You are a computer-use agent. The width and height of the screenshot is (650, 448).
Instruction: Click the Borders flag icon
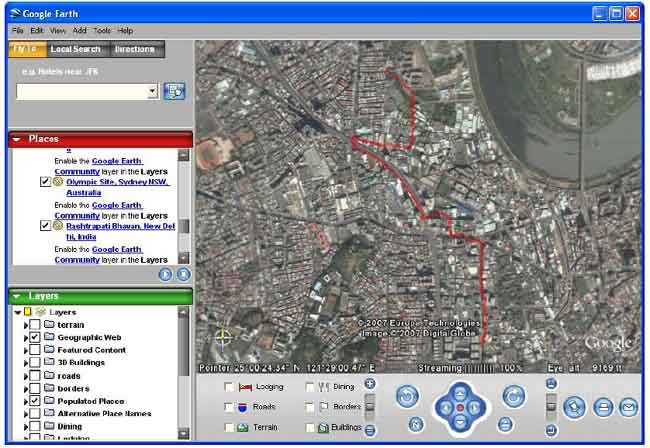click(x=324, y=407)
